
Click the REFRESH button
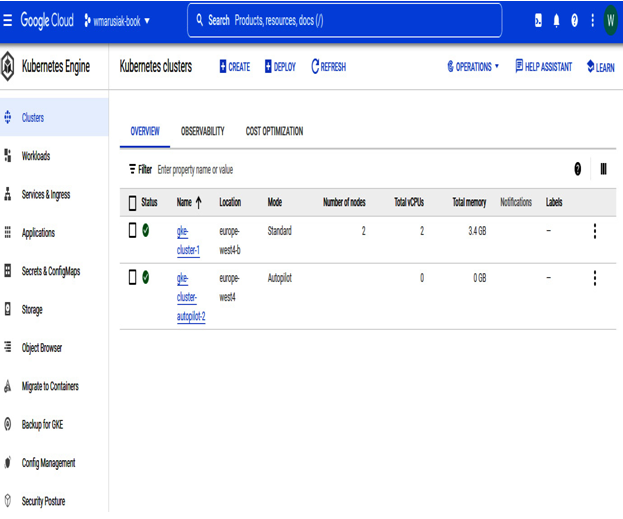329,66
